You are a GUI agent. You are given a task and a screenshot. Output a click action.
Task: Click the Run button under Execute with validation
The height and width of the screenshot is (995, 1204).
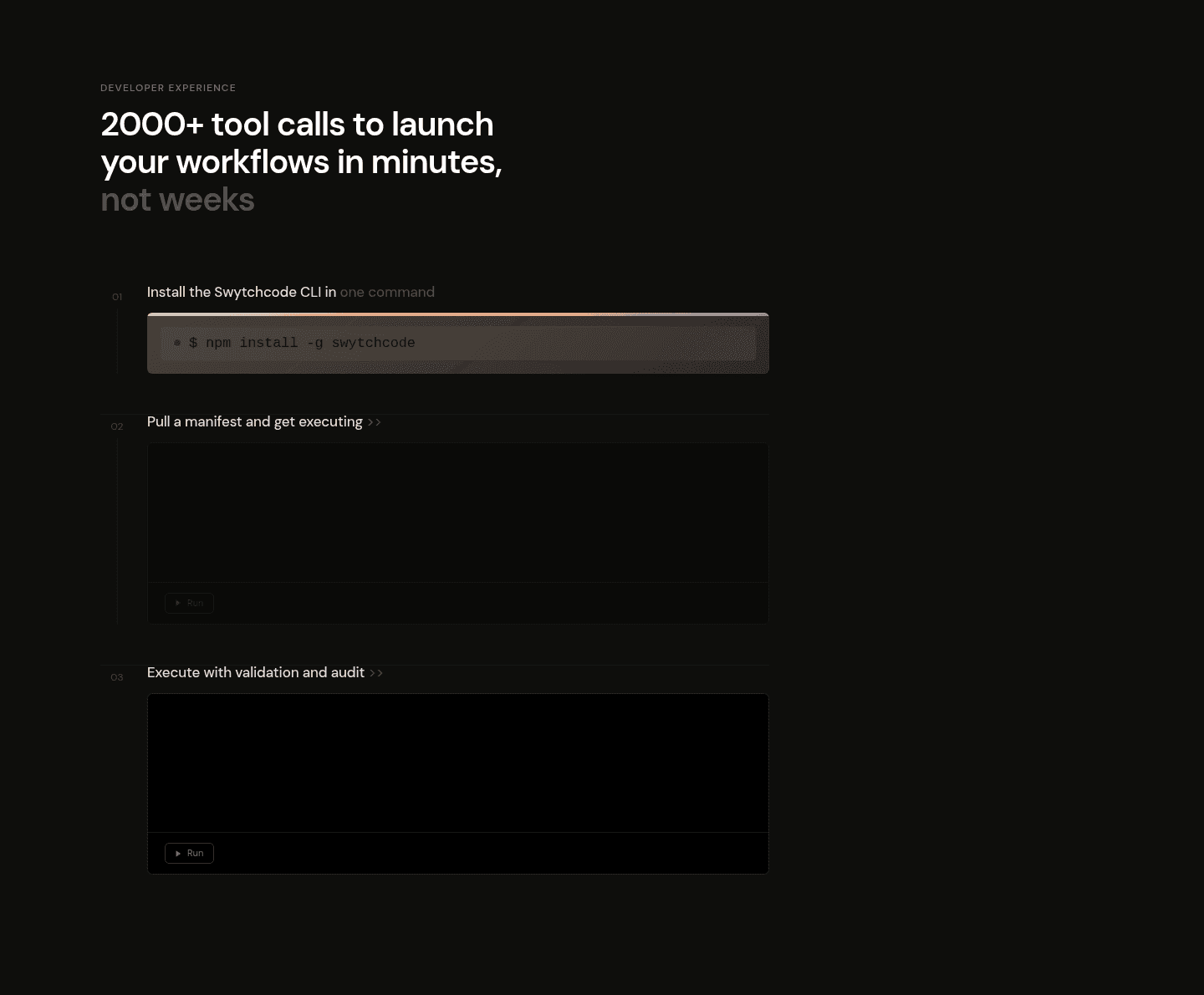pos(189,853)
